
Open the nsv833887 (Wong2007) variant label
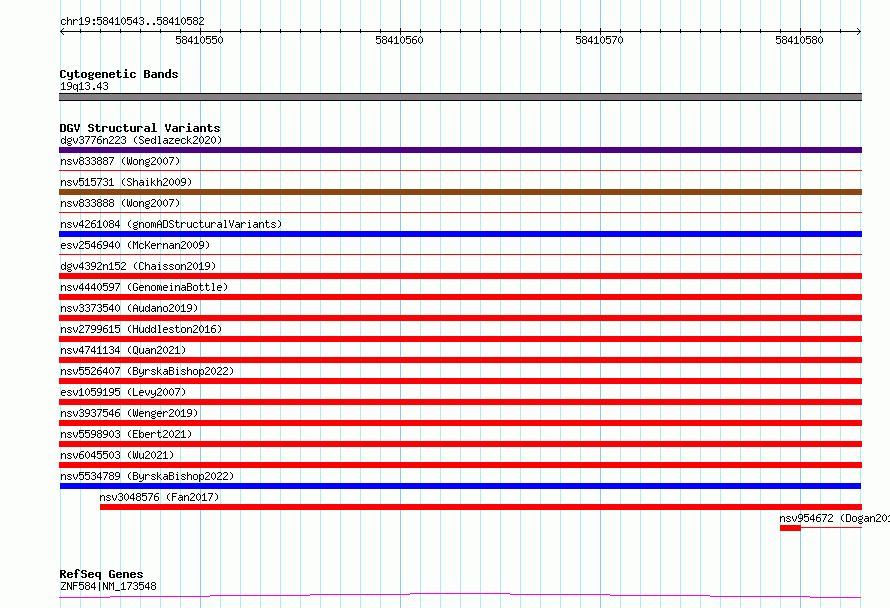120,161
